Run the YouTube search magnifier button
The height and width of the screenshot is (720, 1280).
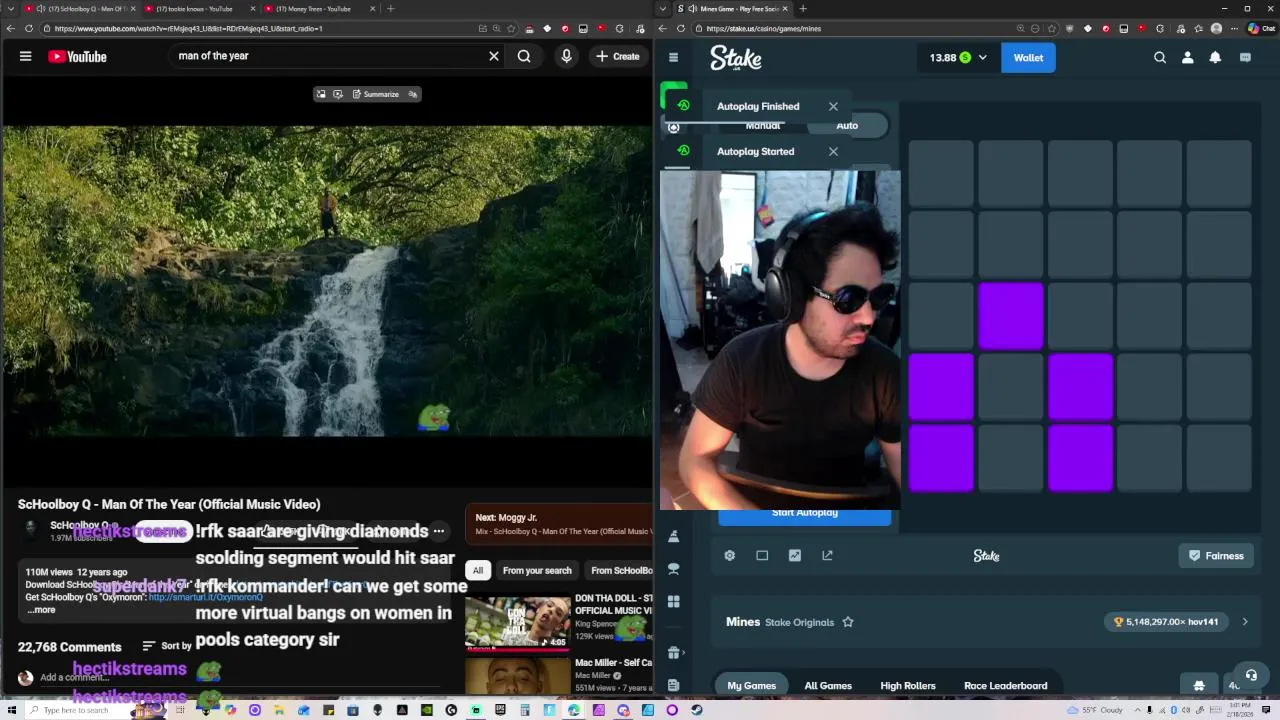524,56
